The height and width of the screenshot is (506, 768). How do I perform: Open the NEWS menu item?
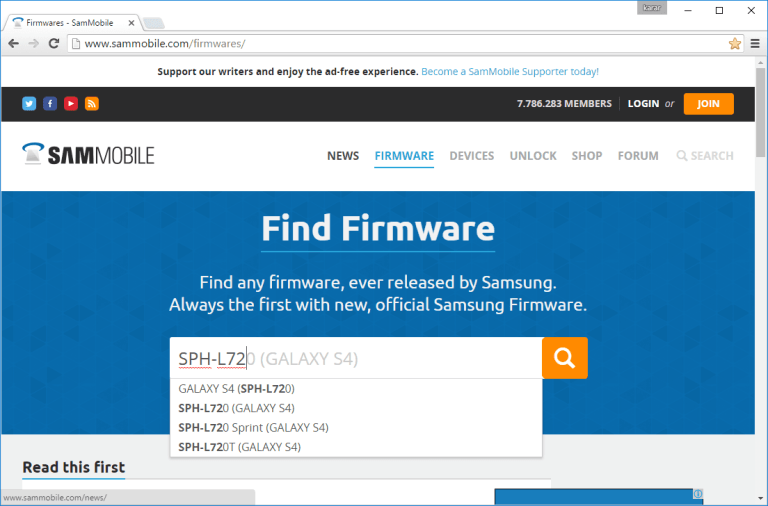pyautogui.click(x=343, y=156)
